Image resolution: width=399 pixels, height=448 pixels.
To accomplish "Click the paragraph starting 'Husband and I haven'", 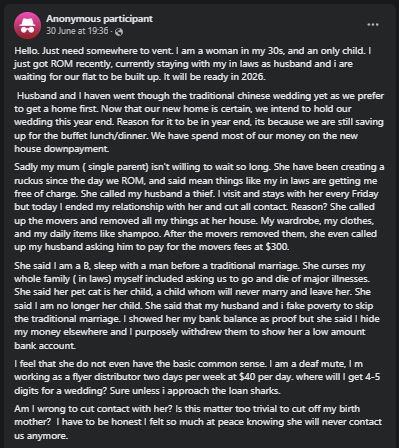I will pyautogui.click(x=199, y=122).
